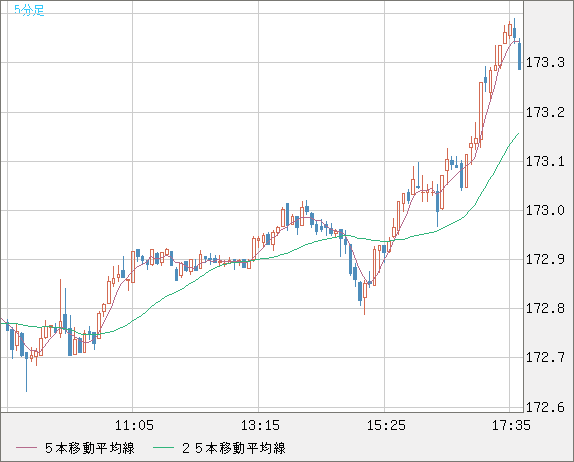Click the 173.0 price axis label

545,210
